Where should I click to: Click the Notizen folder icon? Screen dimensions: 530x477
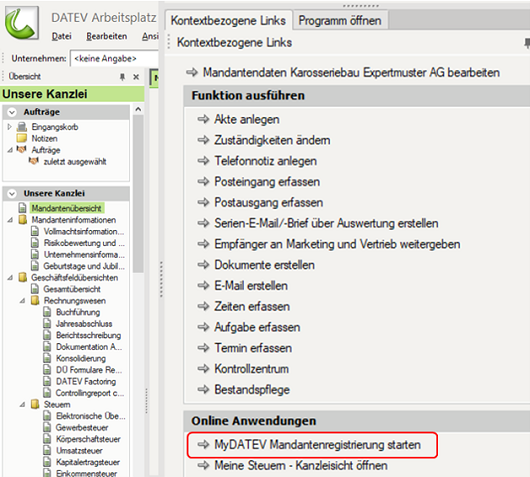coord(22,138)
